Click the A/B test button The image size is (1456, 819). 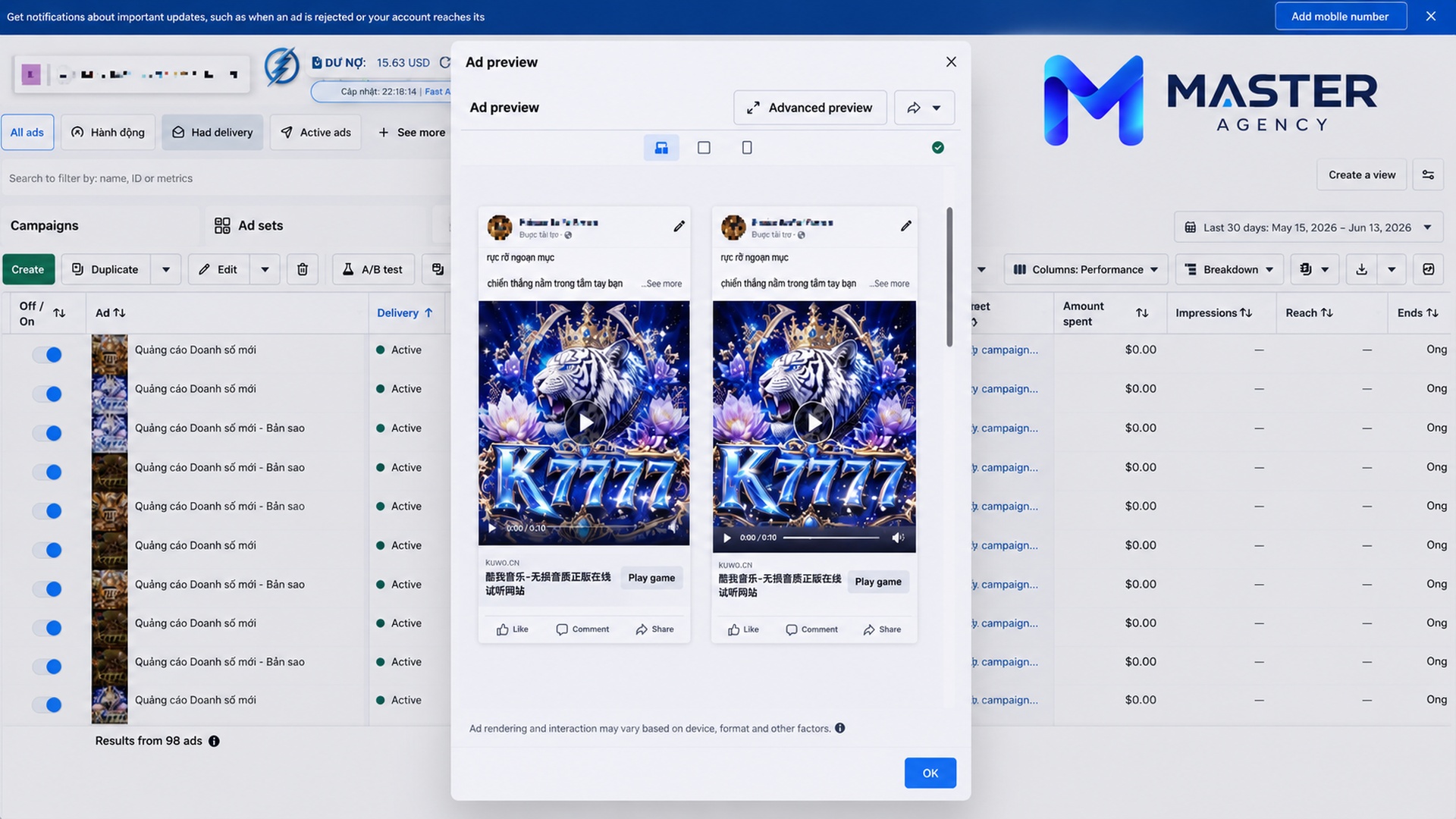tap(373, 269)
